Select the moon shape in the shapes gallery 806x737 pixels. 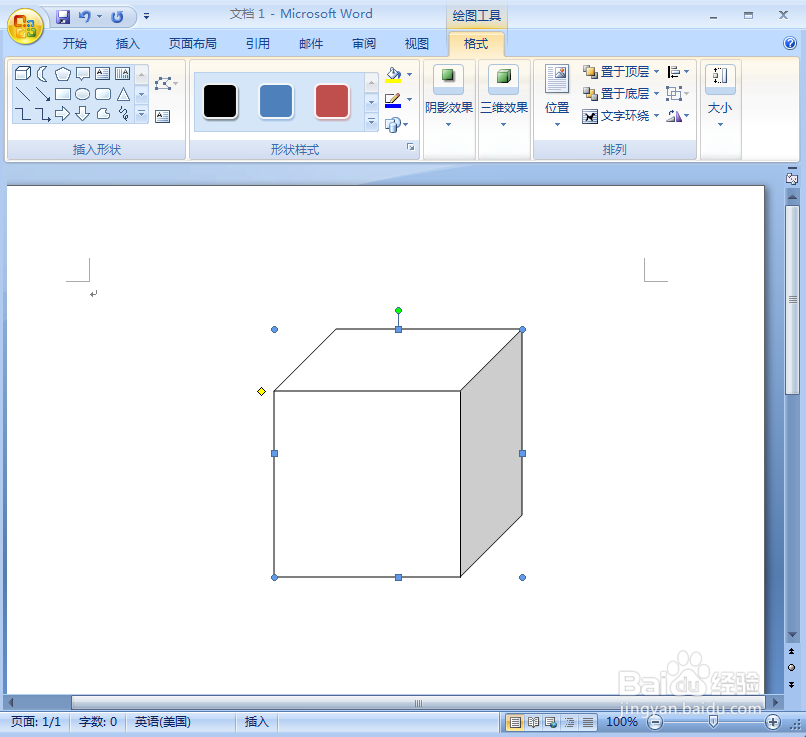[43, 73]
